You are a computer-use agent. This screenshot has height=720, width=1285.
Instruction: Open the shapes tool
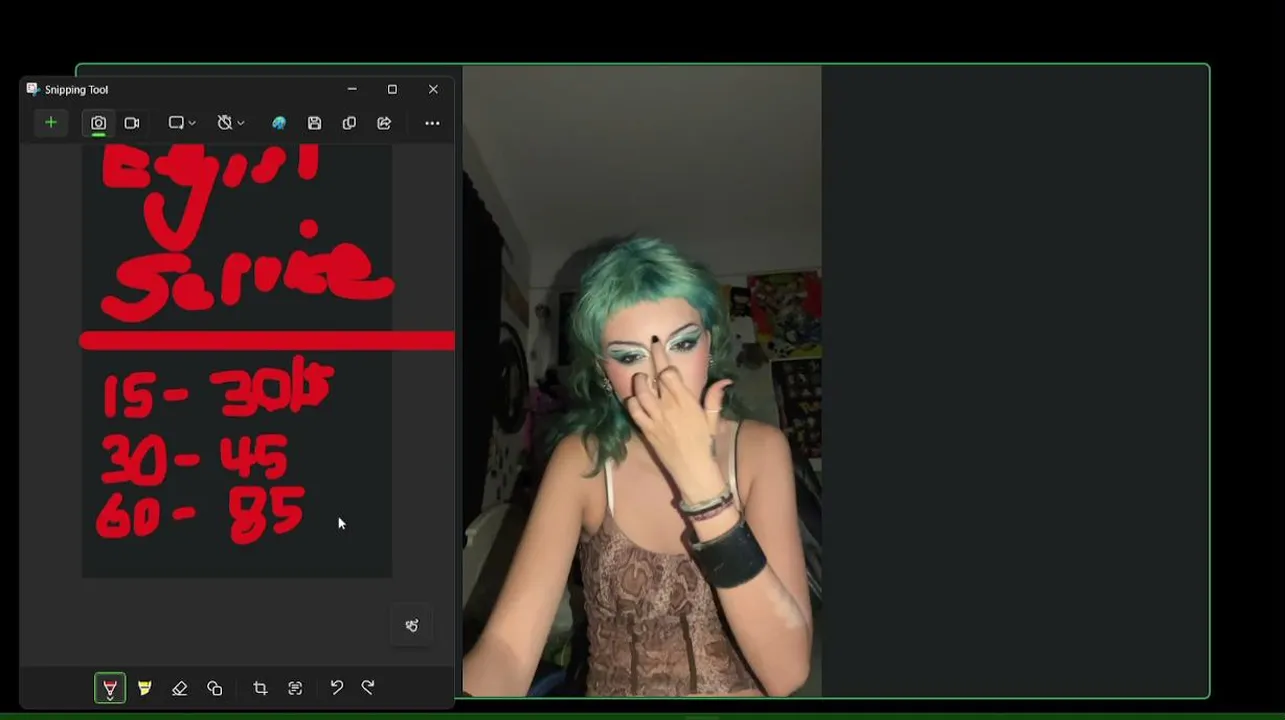tap(215, 688)
